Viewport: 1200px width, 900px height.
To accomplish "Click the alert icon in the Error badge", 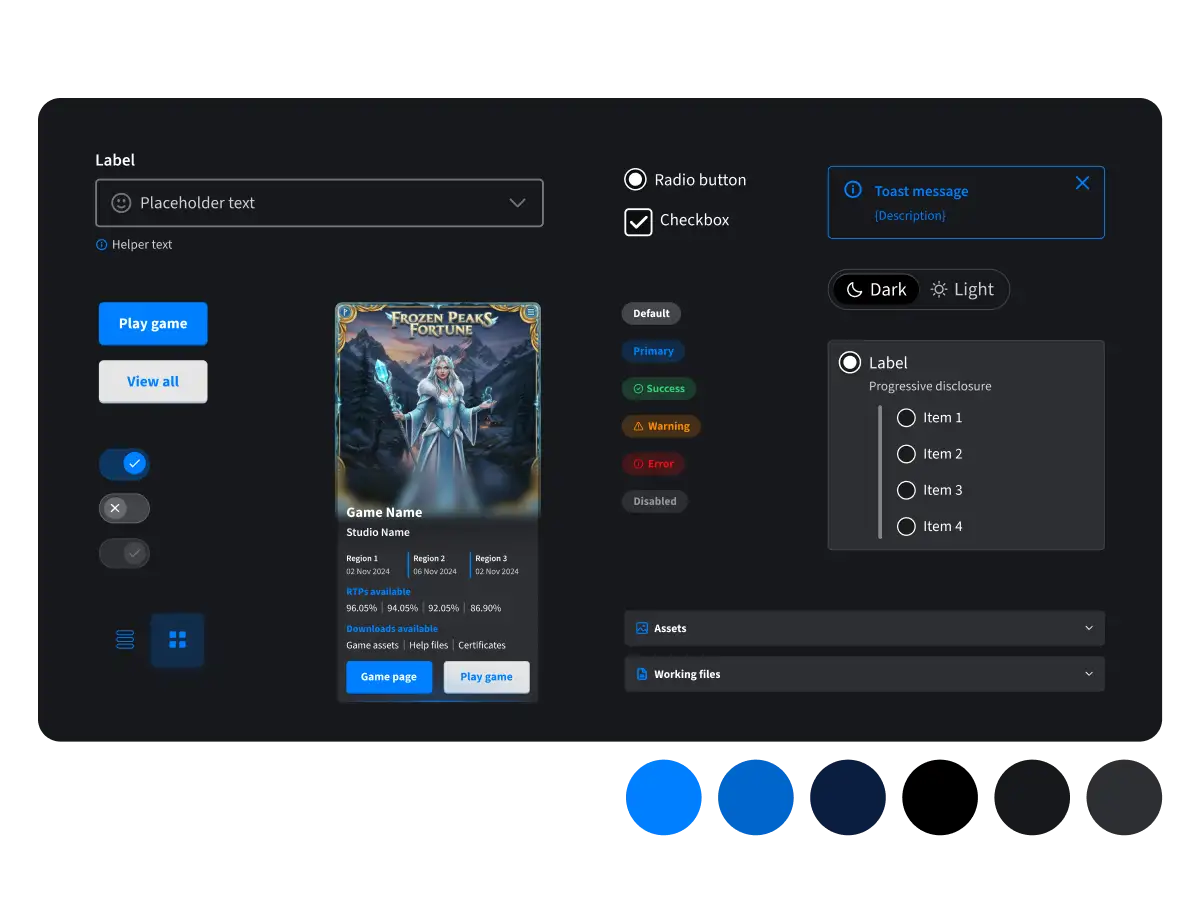I will coord(638,464).
